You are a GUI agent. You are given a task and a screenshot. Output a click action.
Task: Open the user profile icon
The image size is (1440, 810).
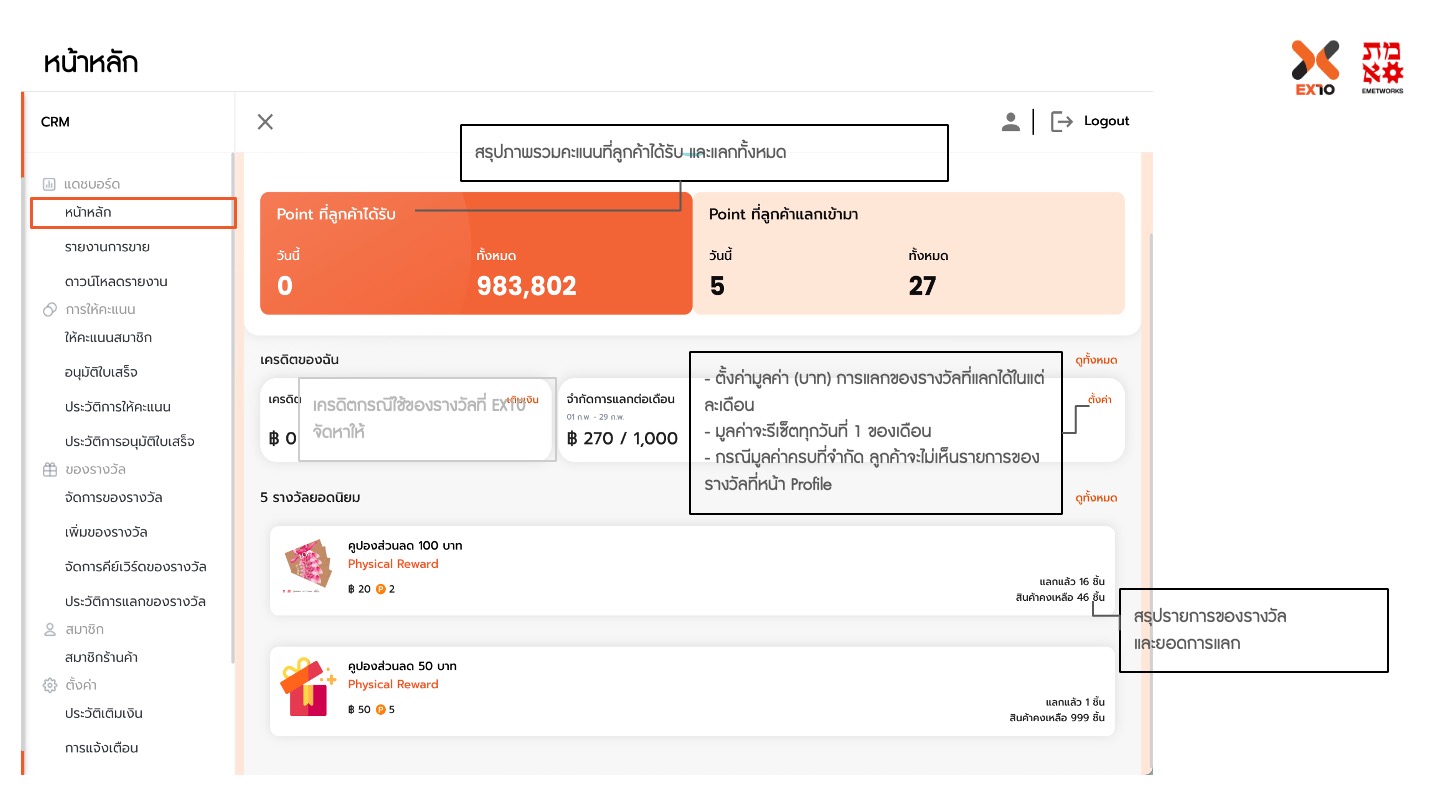pyautogui.click(x=1010, y=122)
